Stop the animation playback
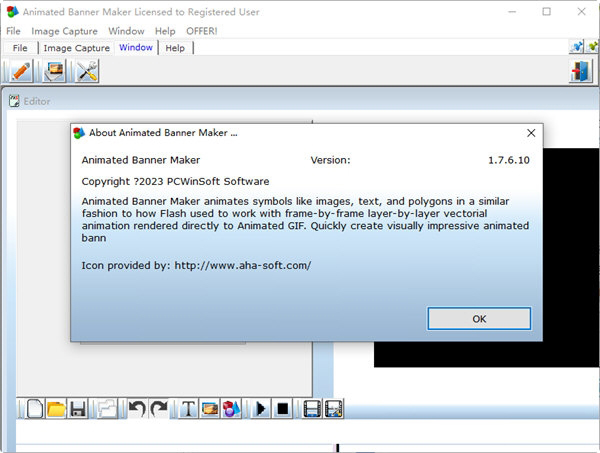 tap(283, 408)
